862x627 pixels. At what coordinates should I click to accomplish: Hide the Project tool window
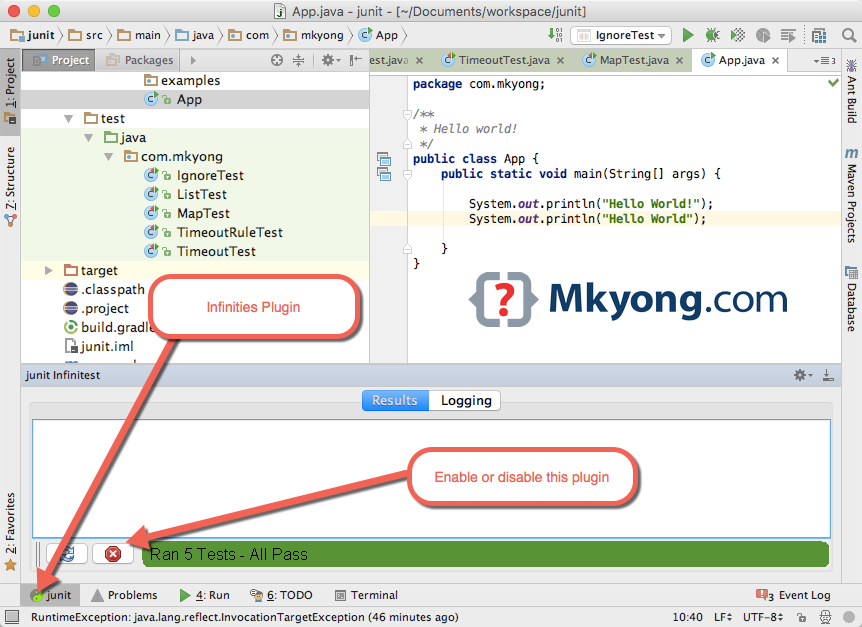click(x=356, y=60)
